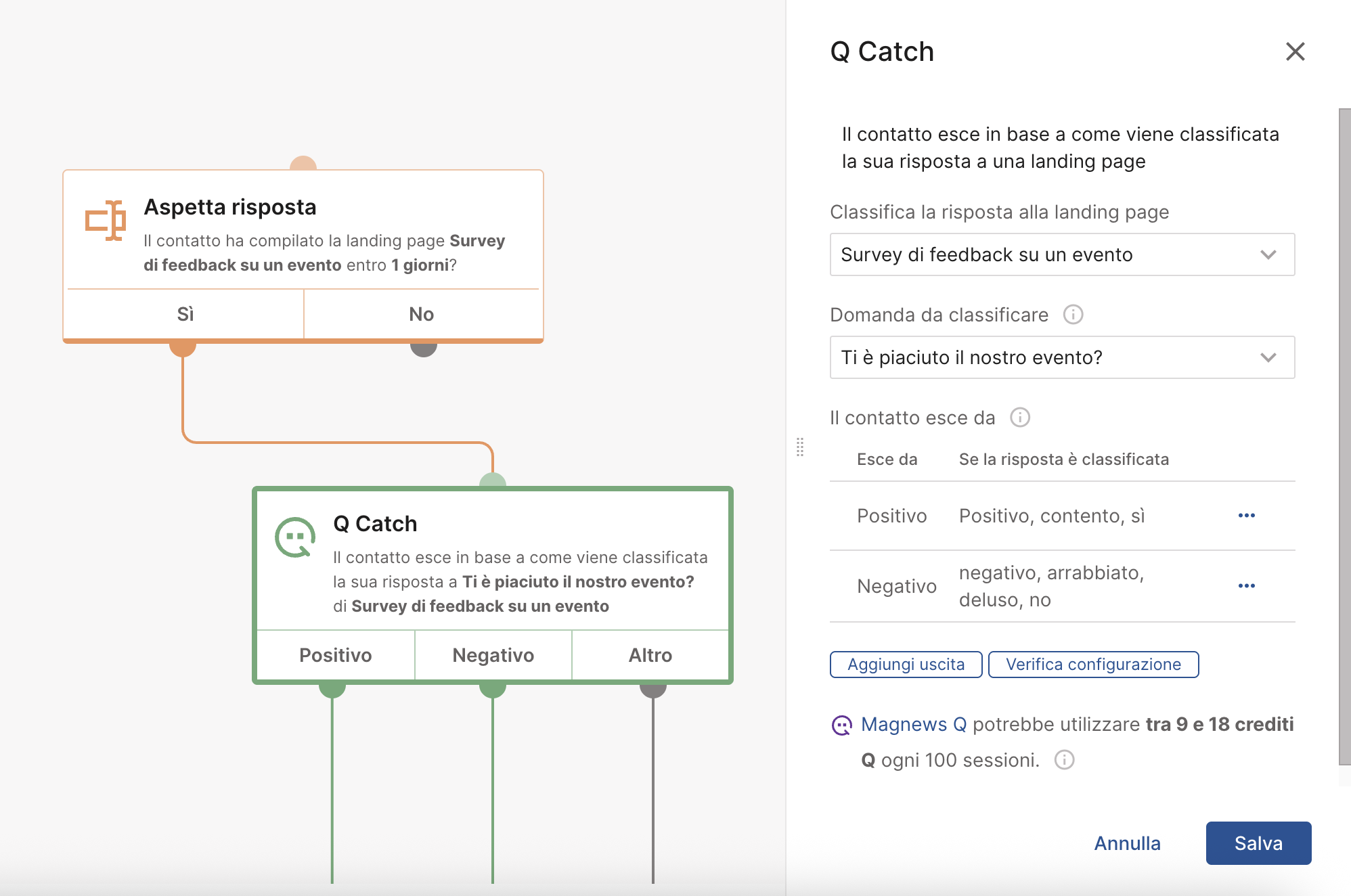Open the Ti è piaciuto question dropdown
The image size is (1351, 896).
pyautogui.click(x=1062, y=357)
